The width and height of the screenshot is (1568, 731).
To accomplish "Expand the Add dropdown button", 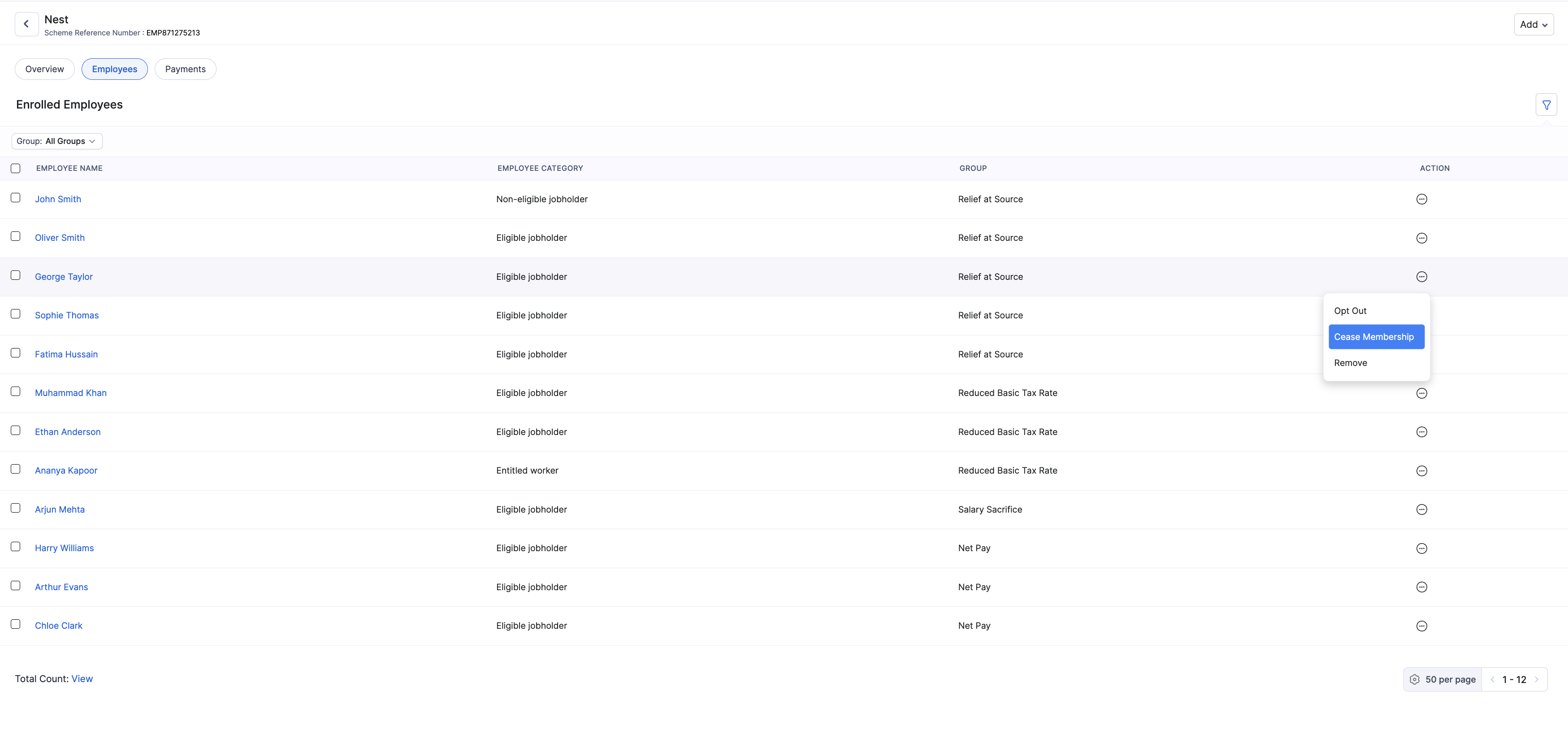I will (1533, 24).
